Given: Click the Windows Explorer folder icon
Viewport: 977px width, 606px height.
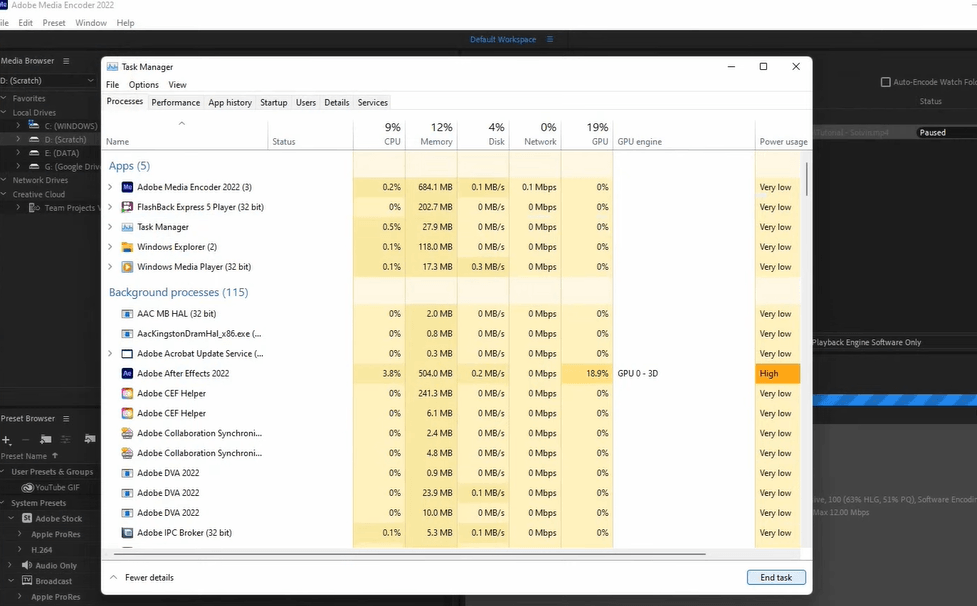Looking at the screenshot, I should pyautogui.click(x=127, y=247).
